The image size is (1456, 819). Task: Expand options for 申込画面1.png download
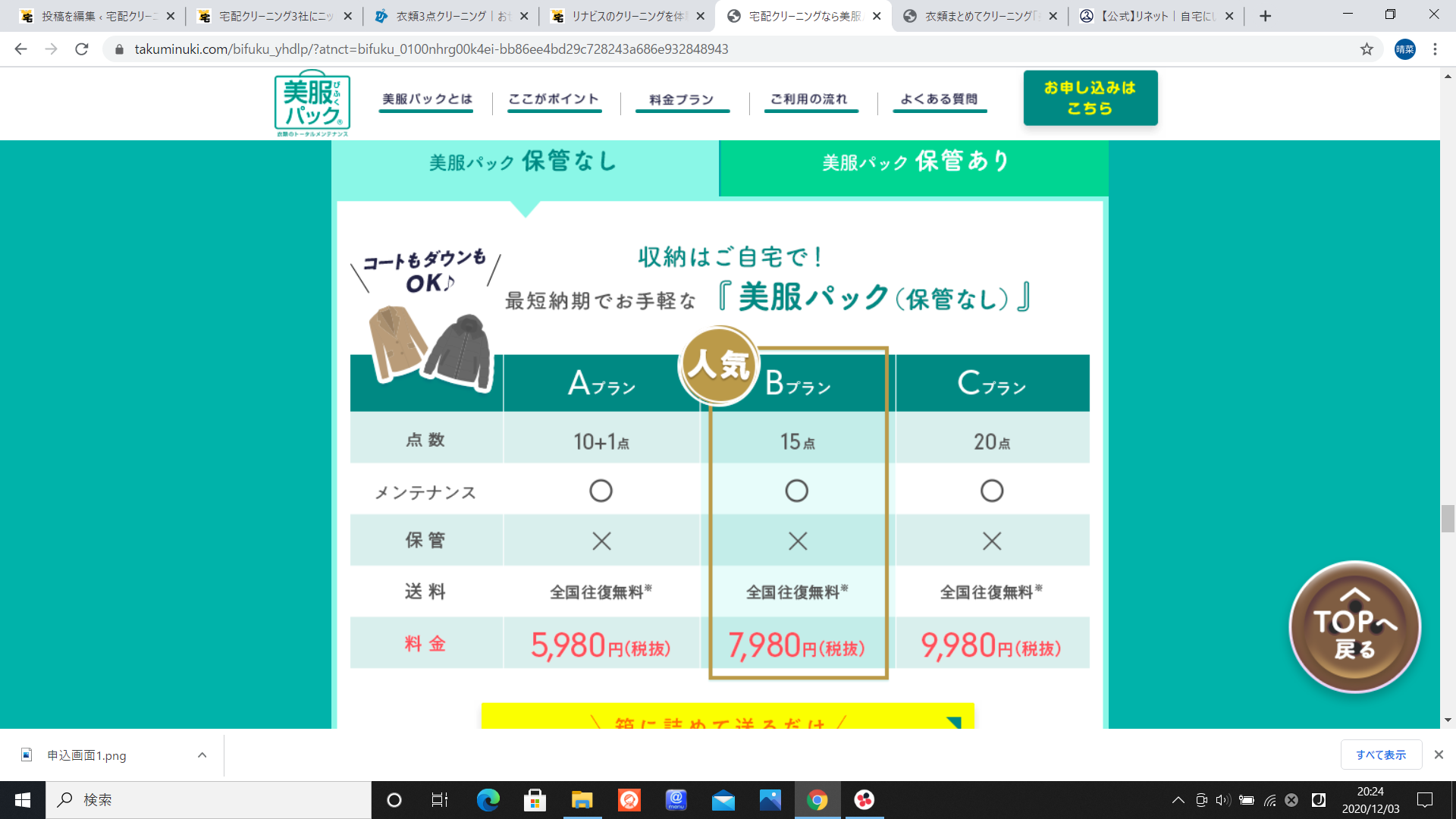tap(202, 755)
